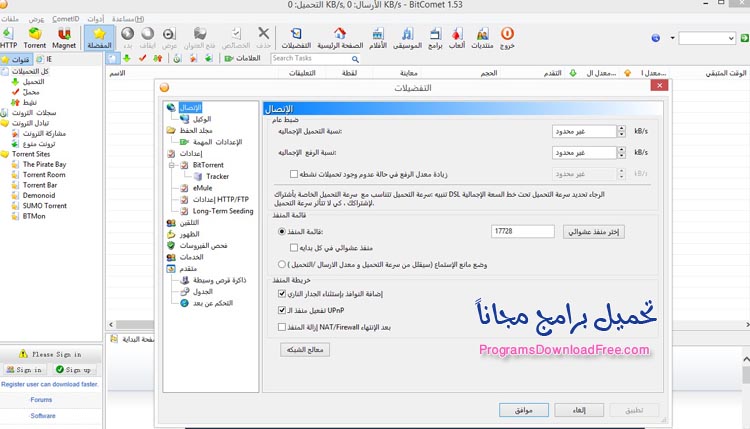Viewport: 750px width, 429px height.
Task: Open the Software (برامج) toolbar icon
Action: click(x=435, y=38)
